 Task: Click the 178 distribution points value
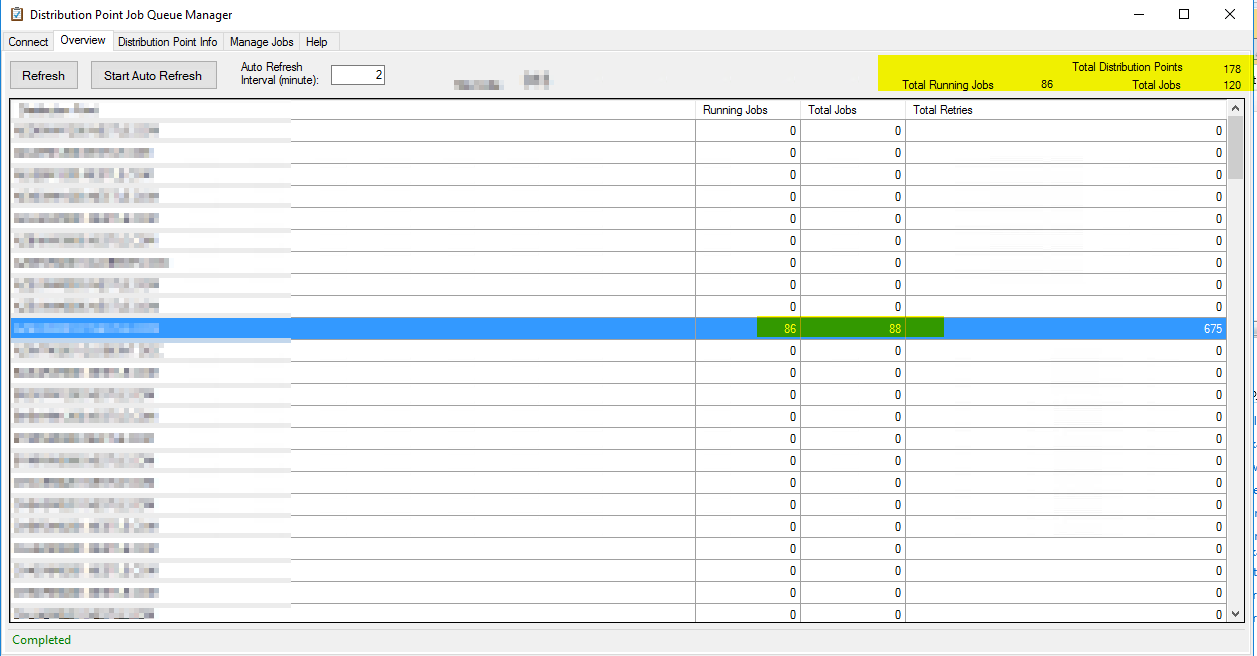click(x=1232, y=69)
